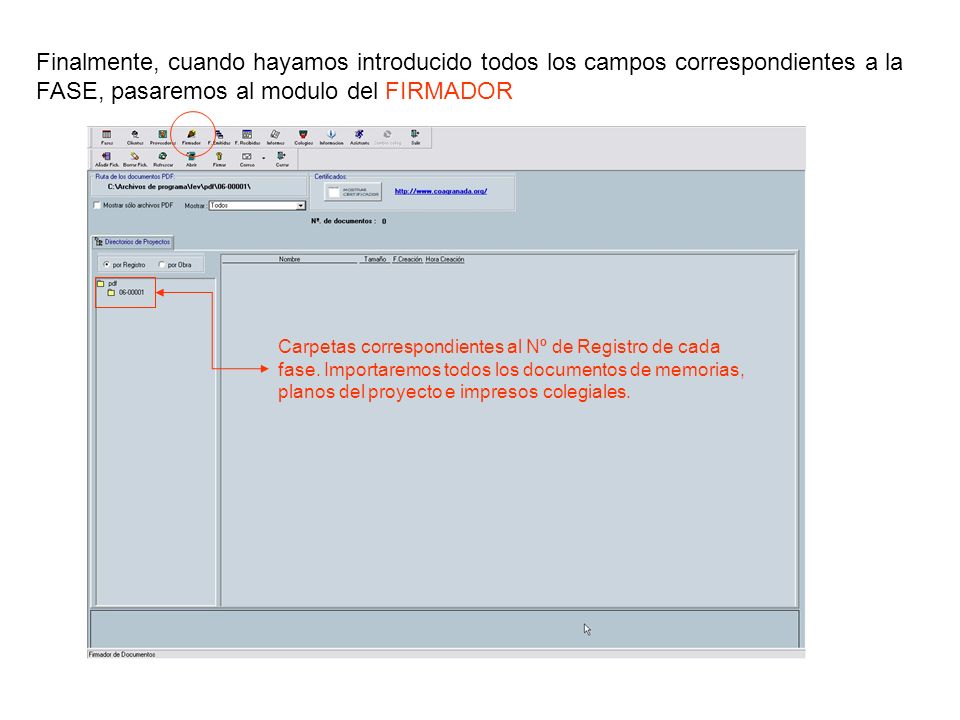This screenshot has width=960, height=720.
Task: Select the Directorios de Proyectos tab
Action: (x=133, y=242)
